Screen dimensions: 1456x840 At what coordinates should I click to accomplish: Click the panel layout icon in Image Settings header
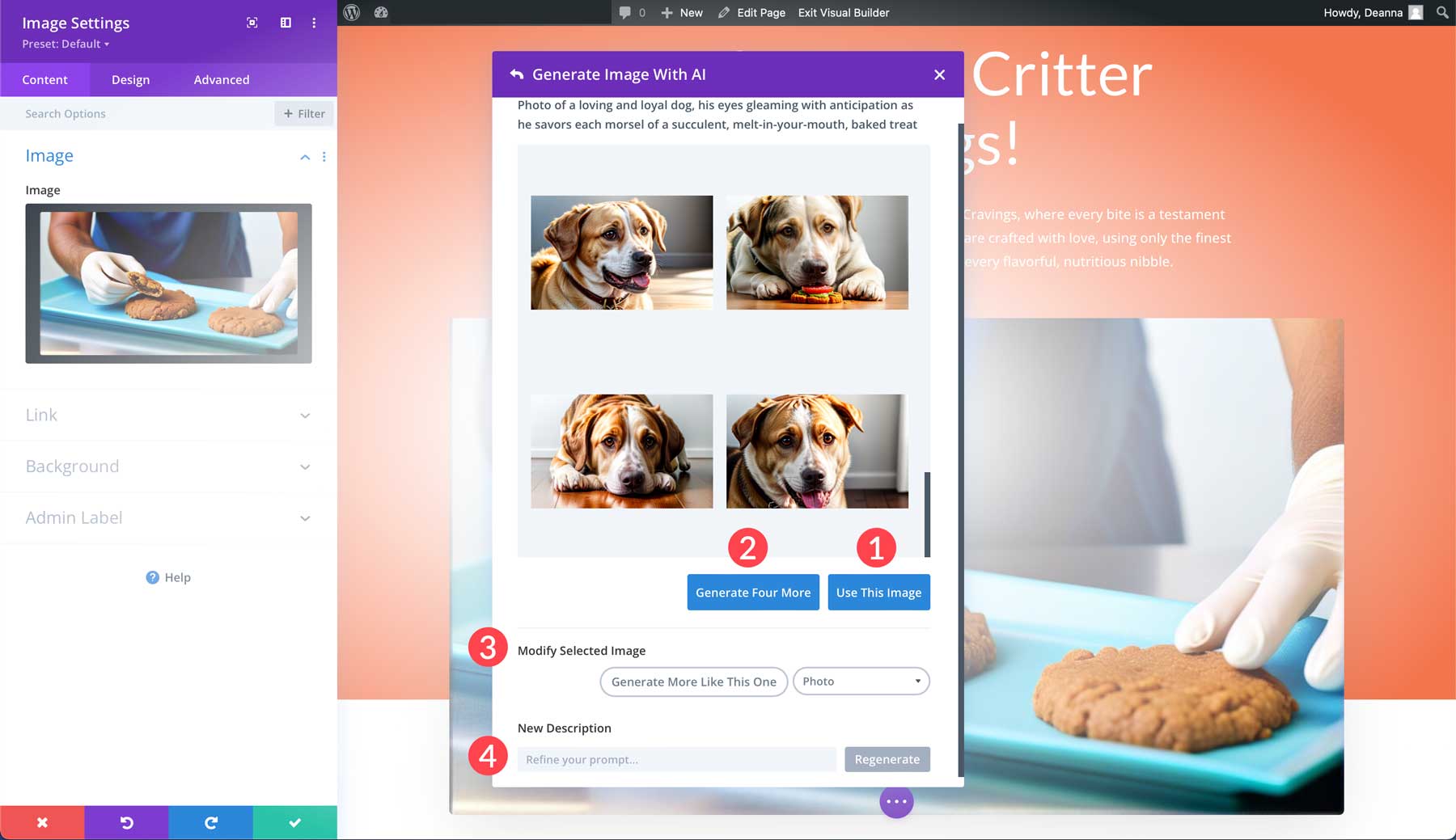[x=285, y=23]
